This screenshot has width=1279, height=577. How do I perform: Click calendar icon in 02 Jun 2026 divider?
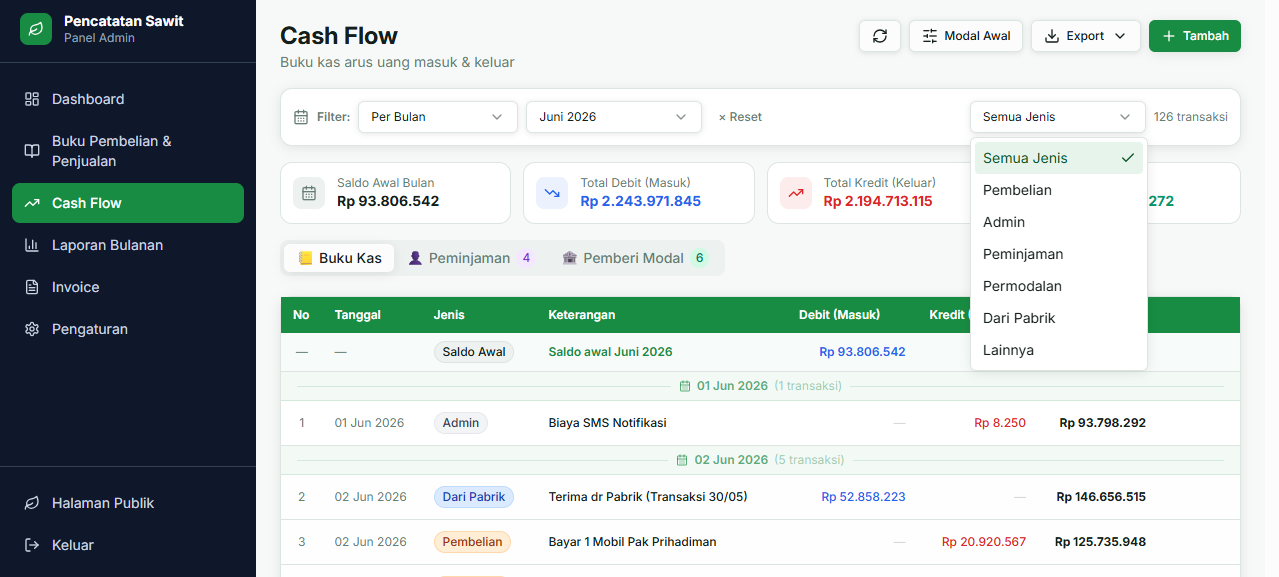(x=683, y=460)
